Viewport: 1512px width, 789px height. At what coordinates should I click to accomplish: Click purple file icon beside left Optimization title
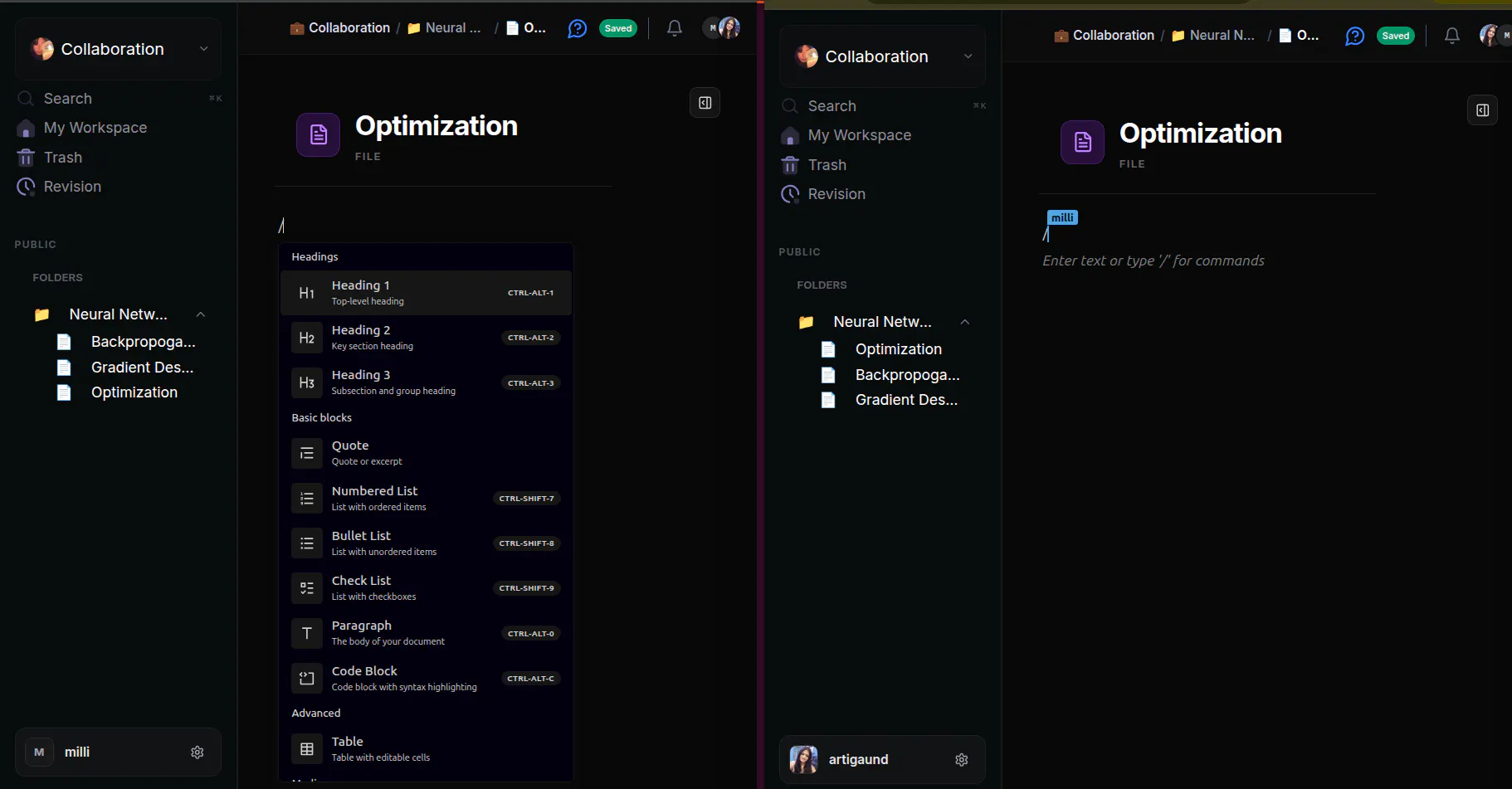[x=319, y=134]
